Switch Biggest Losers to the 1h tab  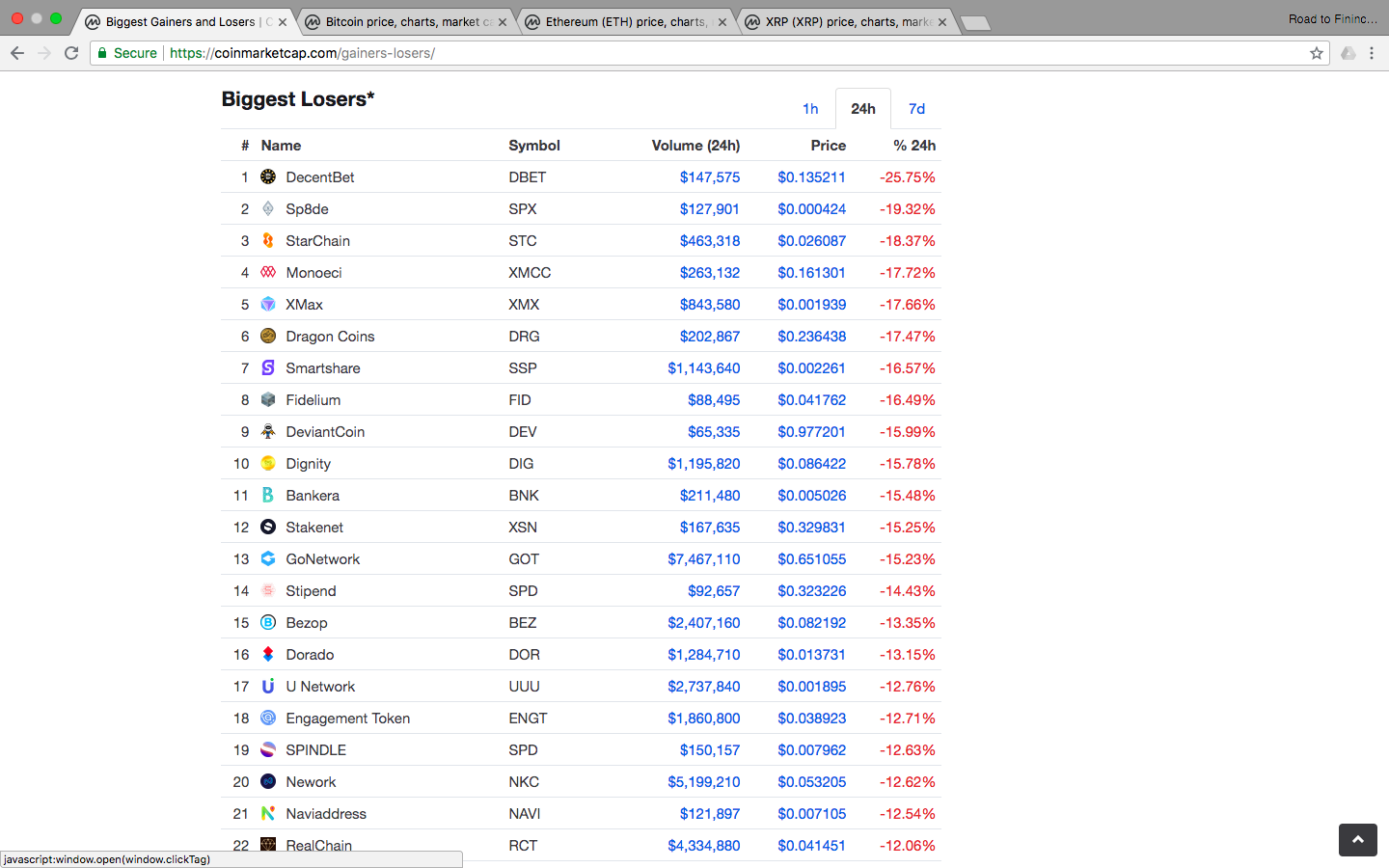click(810, 109)
